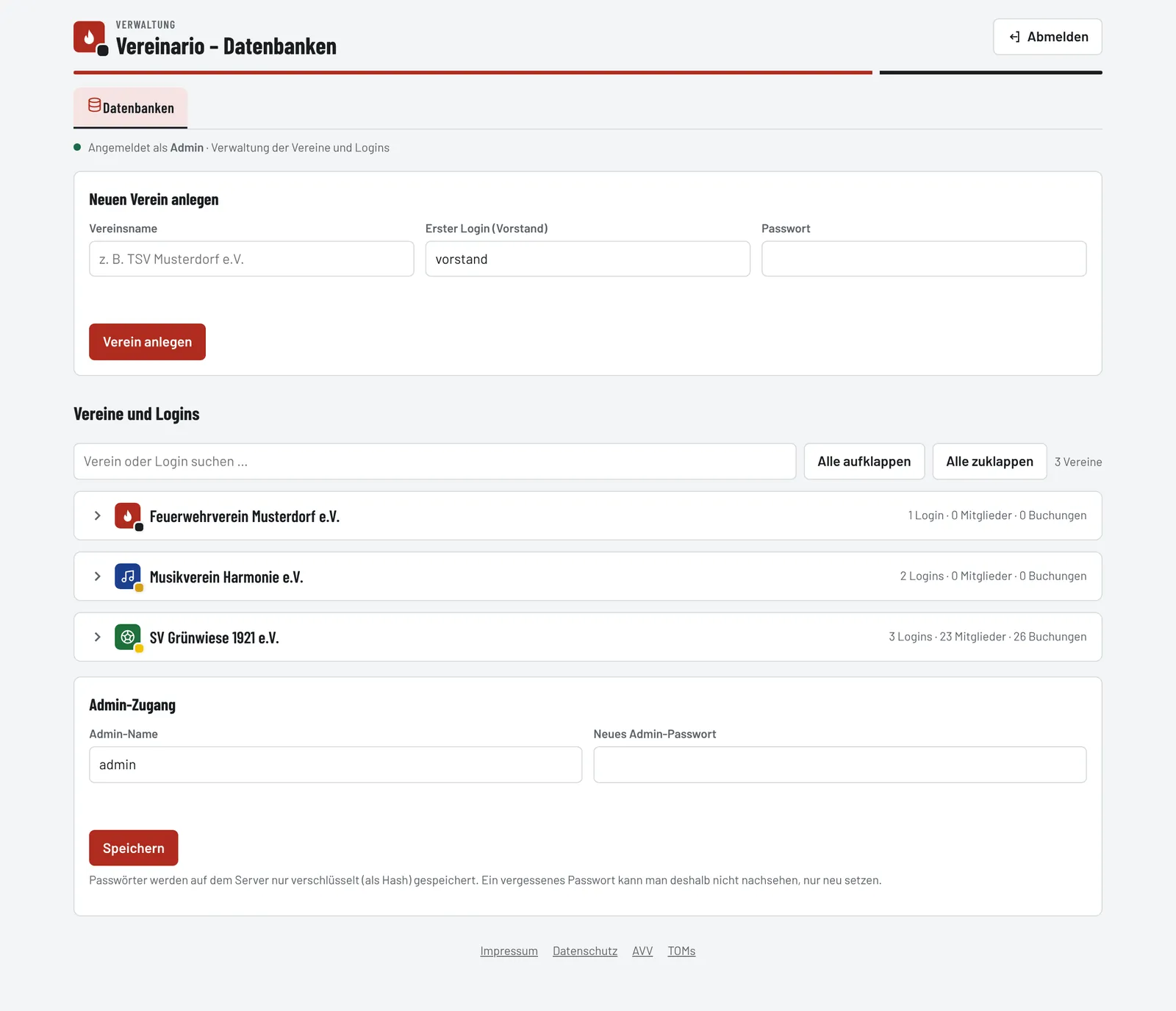
Task: Click the Admin-Name input field
Action: point(335,765)
